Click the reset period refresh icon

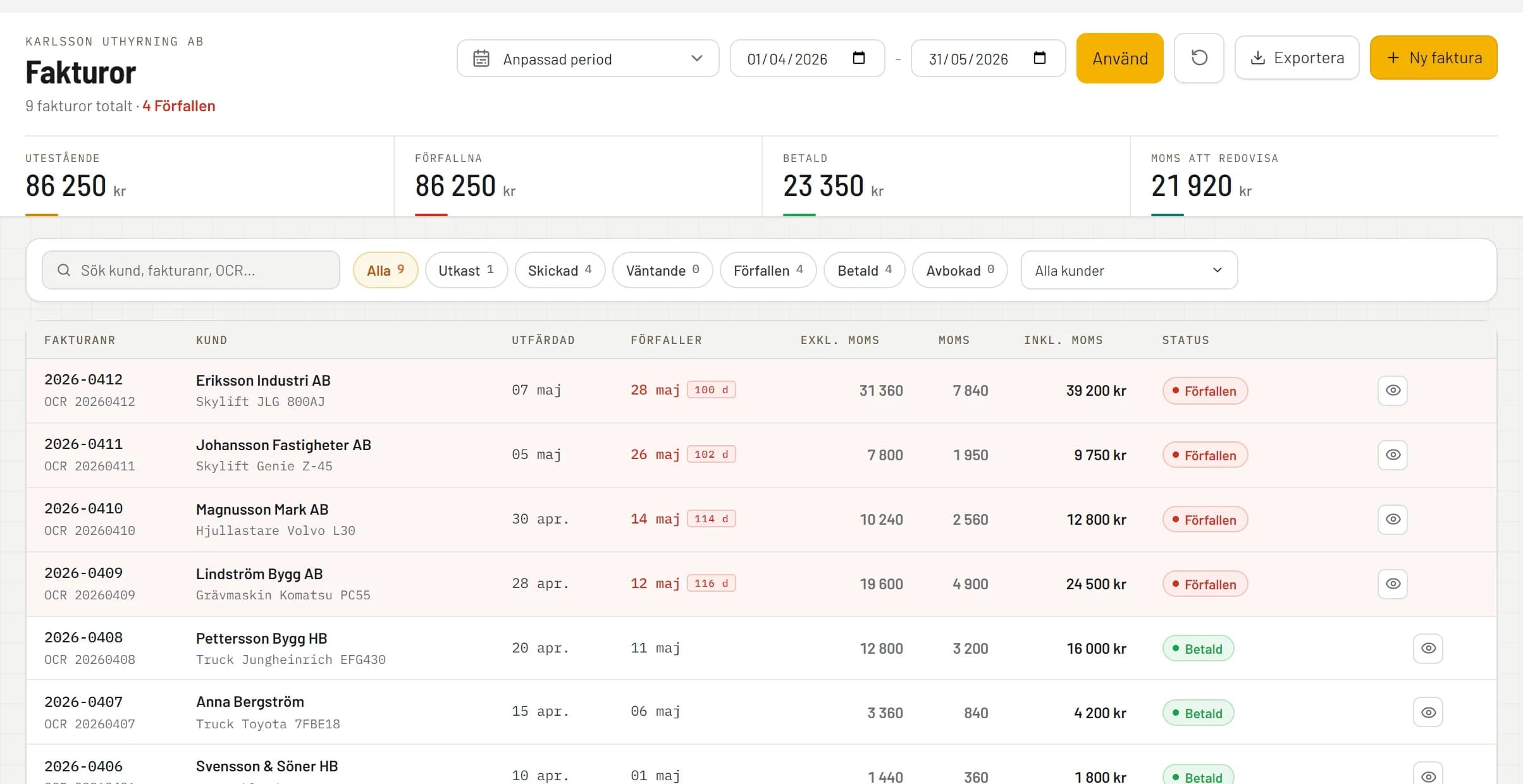[1199, 58]
